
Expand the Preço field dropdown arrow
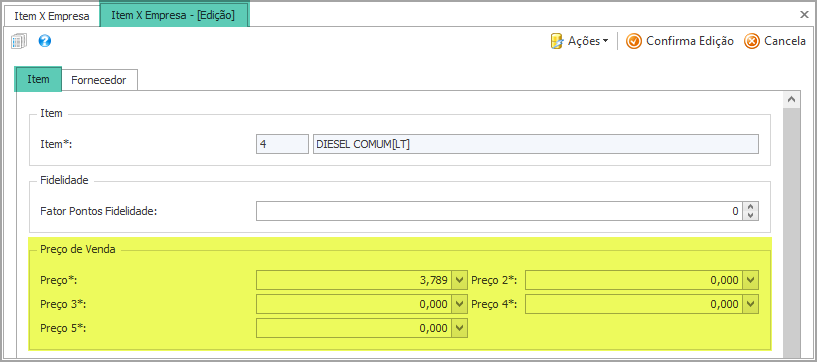click(460, 280)
